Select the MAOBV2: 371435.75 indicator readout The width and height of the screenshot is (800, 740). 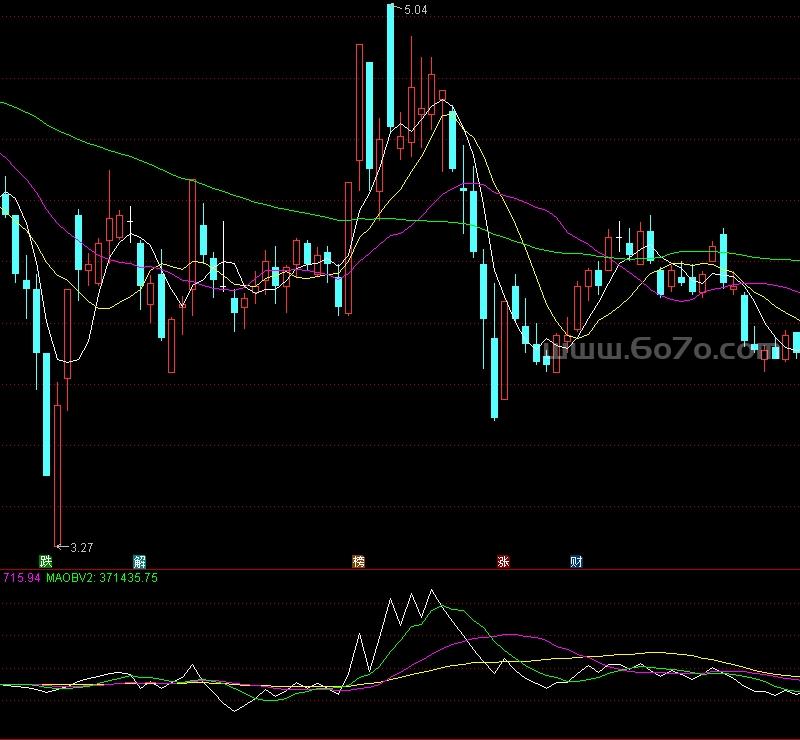tap(102, 578)
